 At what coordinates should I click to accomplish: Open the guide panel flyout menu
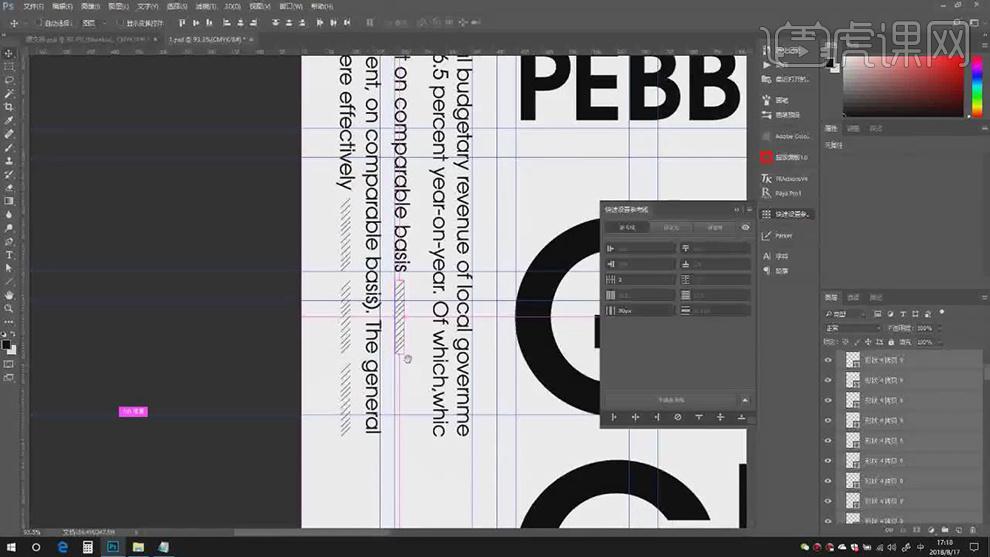click(749, 210)
